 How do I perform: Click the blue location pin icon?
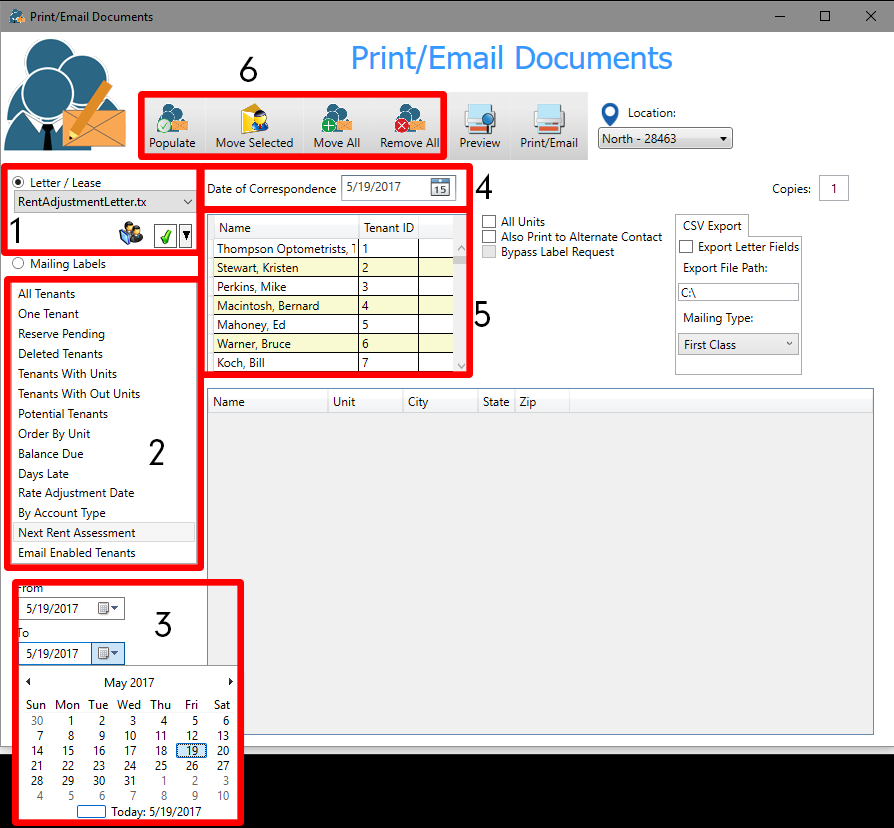pos(609,115)
